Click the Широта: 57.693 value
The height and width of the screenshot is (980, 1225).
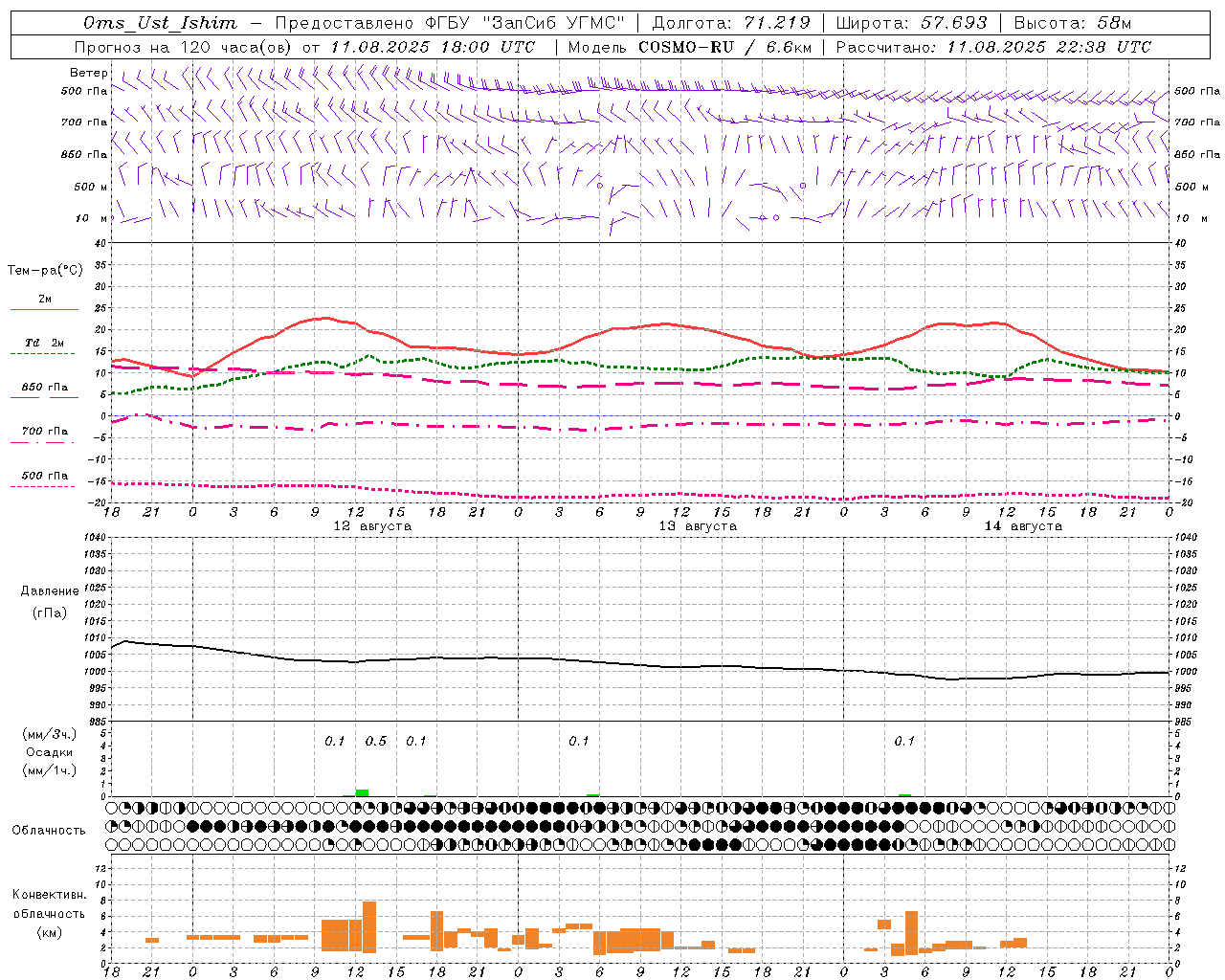pos(911,23)
